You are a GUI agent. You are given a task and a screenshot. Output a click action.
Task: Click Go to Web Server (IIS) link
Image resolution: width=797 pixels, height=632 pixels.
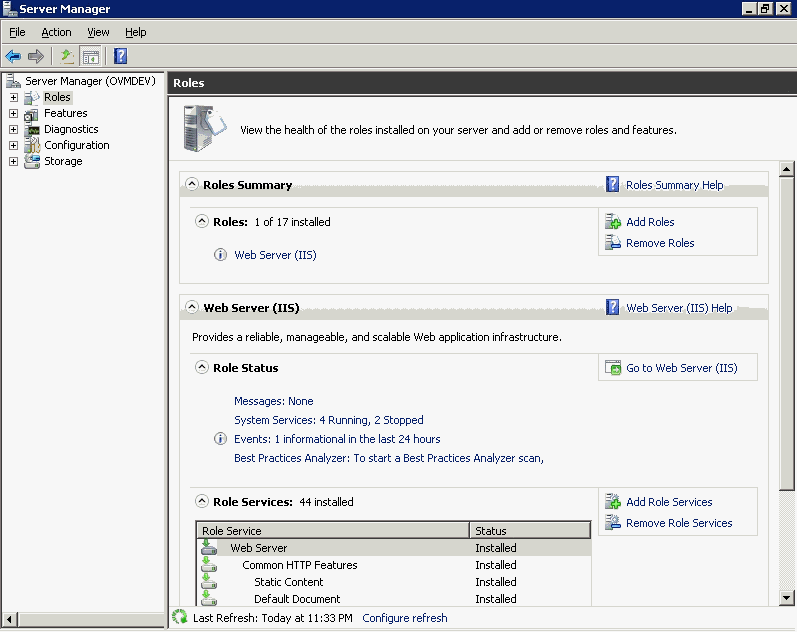(x=682, y=368)
